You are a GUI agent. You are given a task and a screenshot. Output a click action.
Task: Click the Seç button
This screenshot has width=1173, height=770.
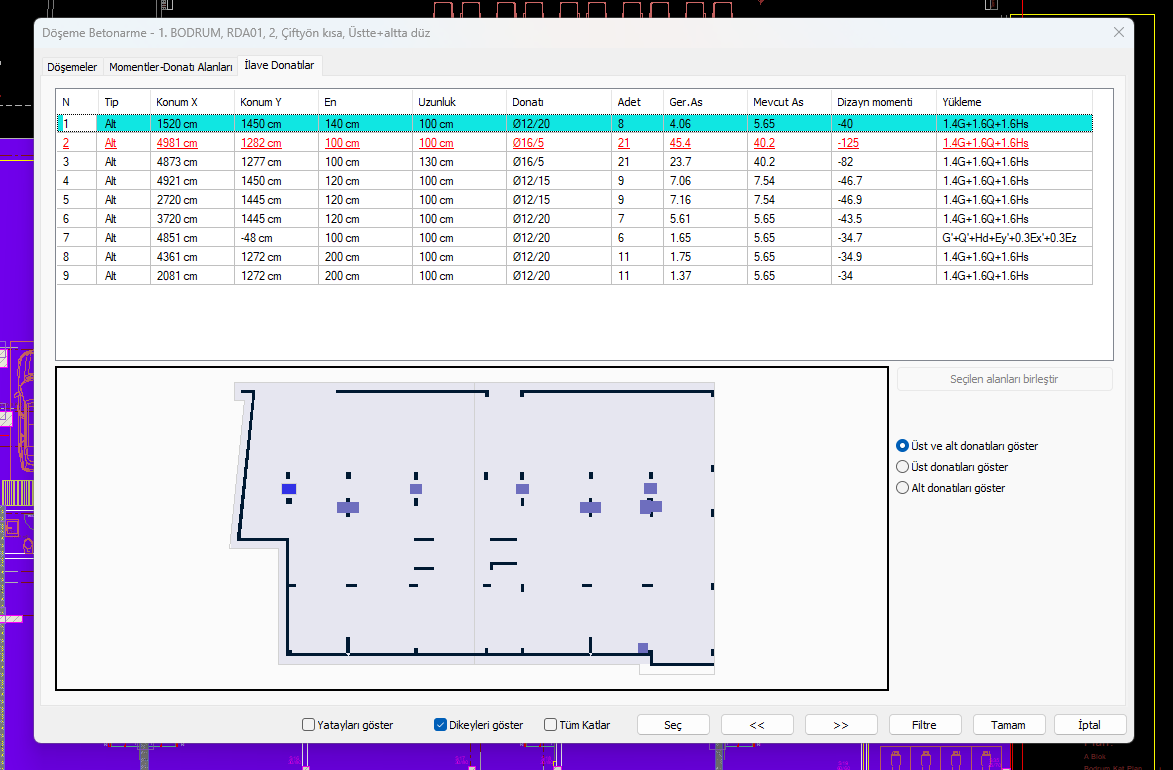(x=673, y=725)
